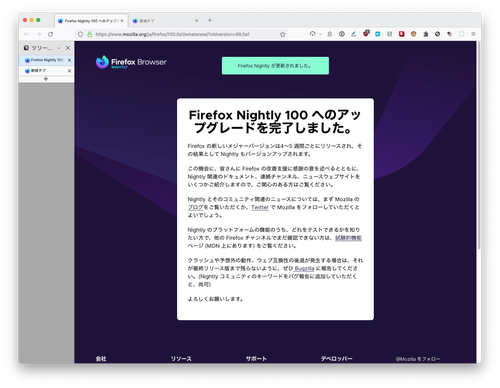Close the second top browser tab

(x=197, y=21)
